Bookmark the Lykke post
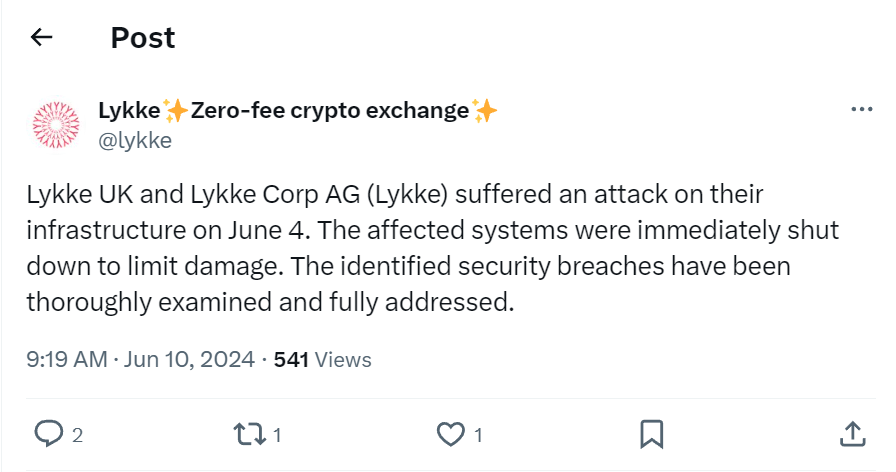Viewport: 896px width, 472px height. coord(651,433)
